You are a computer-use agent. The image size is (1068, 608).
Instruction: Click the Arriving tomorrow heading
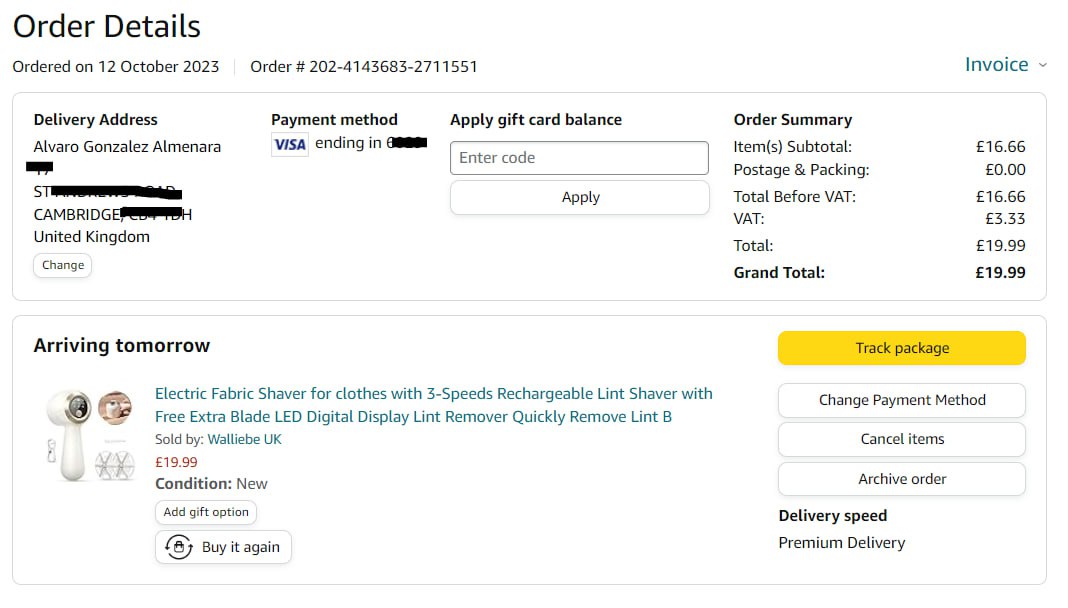[122, 346]
